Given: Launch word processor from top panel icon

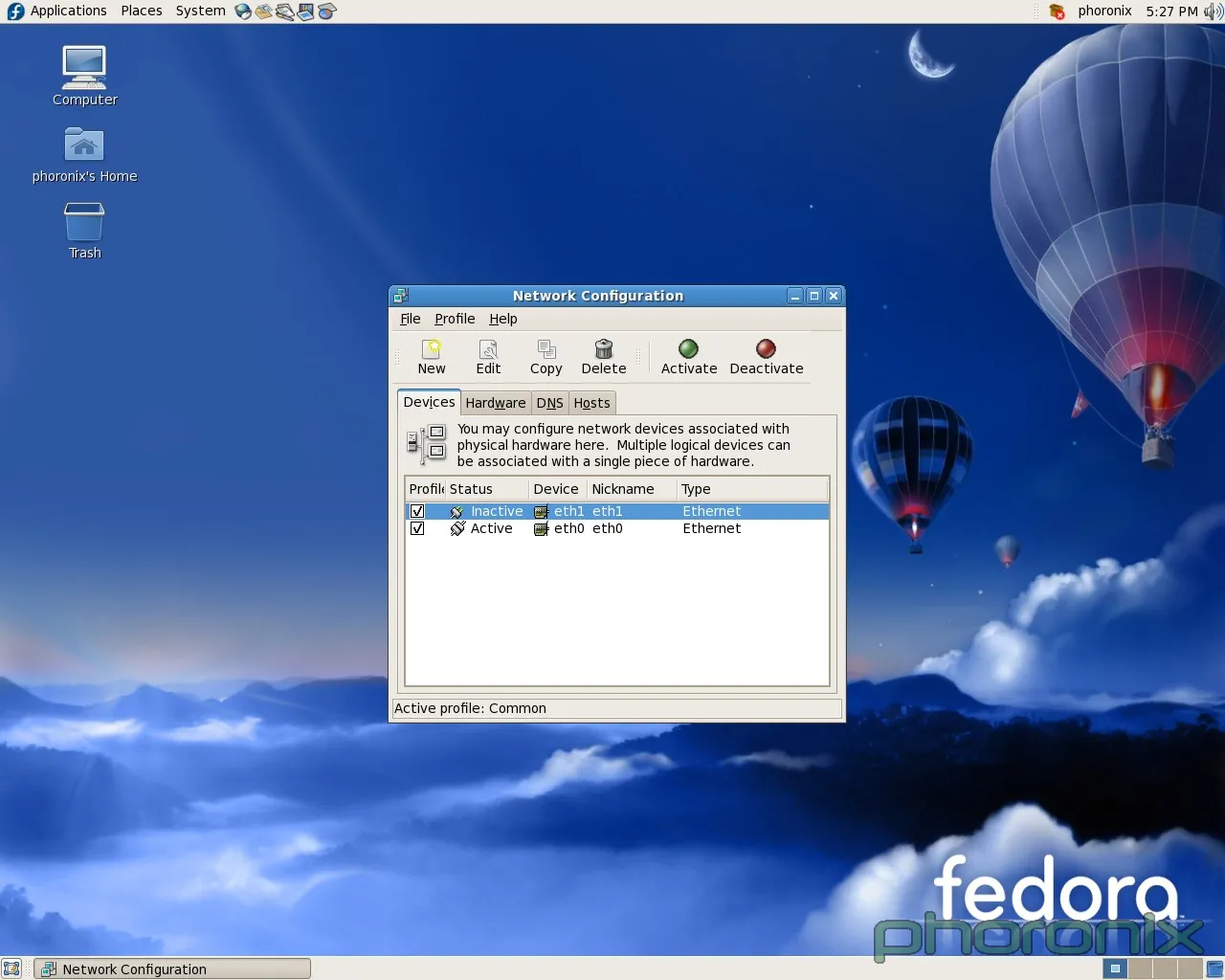Looking at the screenshot, I should pos(285,11).
